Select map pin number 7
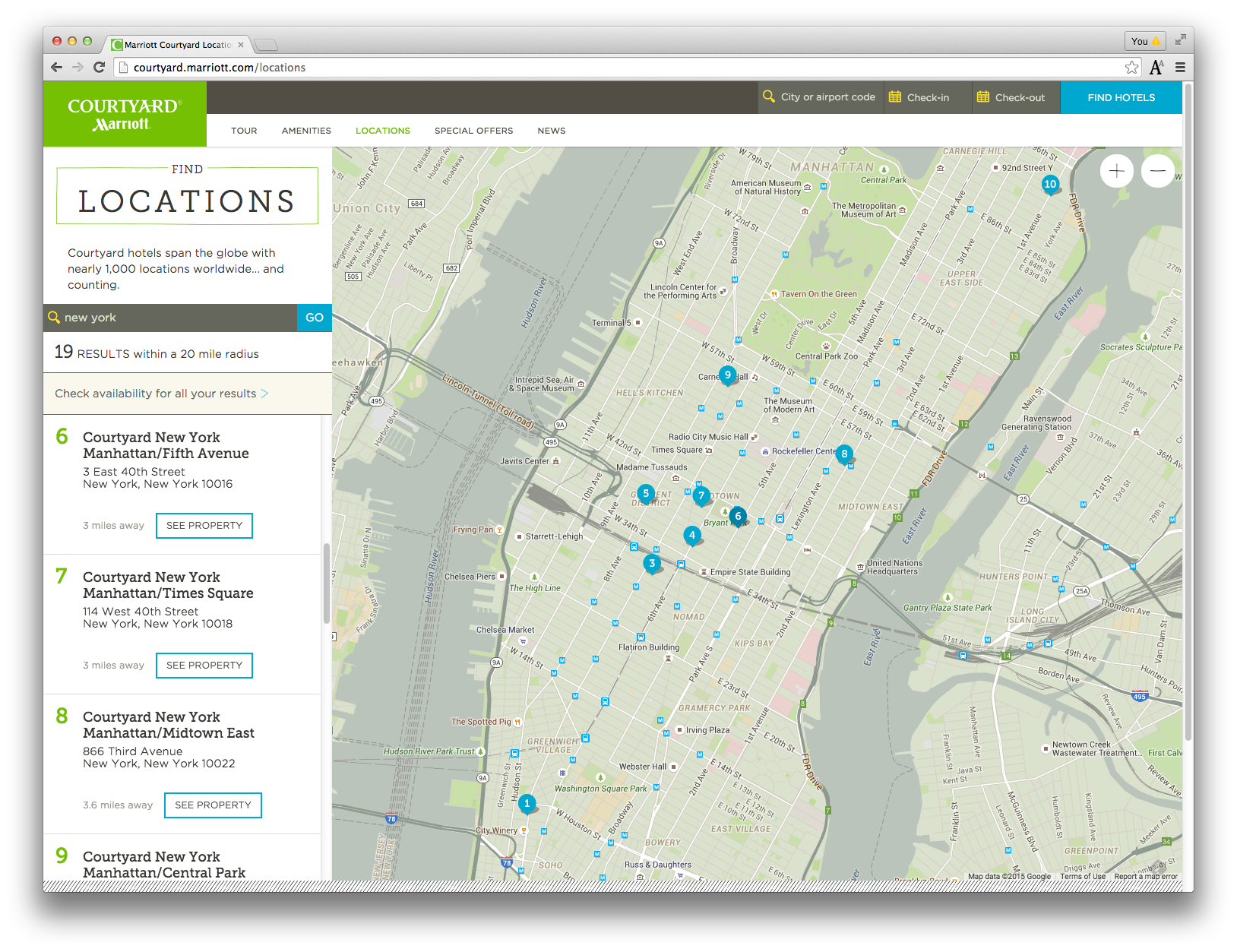The image size is (1237, 952). point(701,495)
